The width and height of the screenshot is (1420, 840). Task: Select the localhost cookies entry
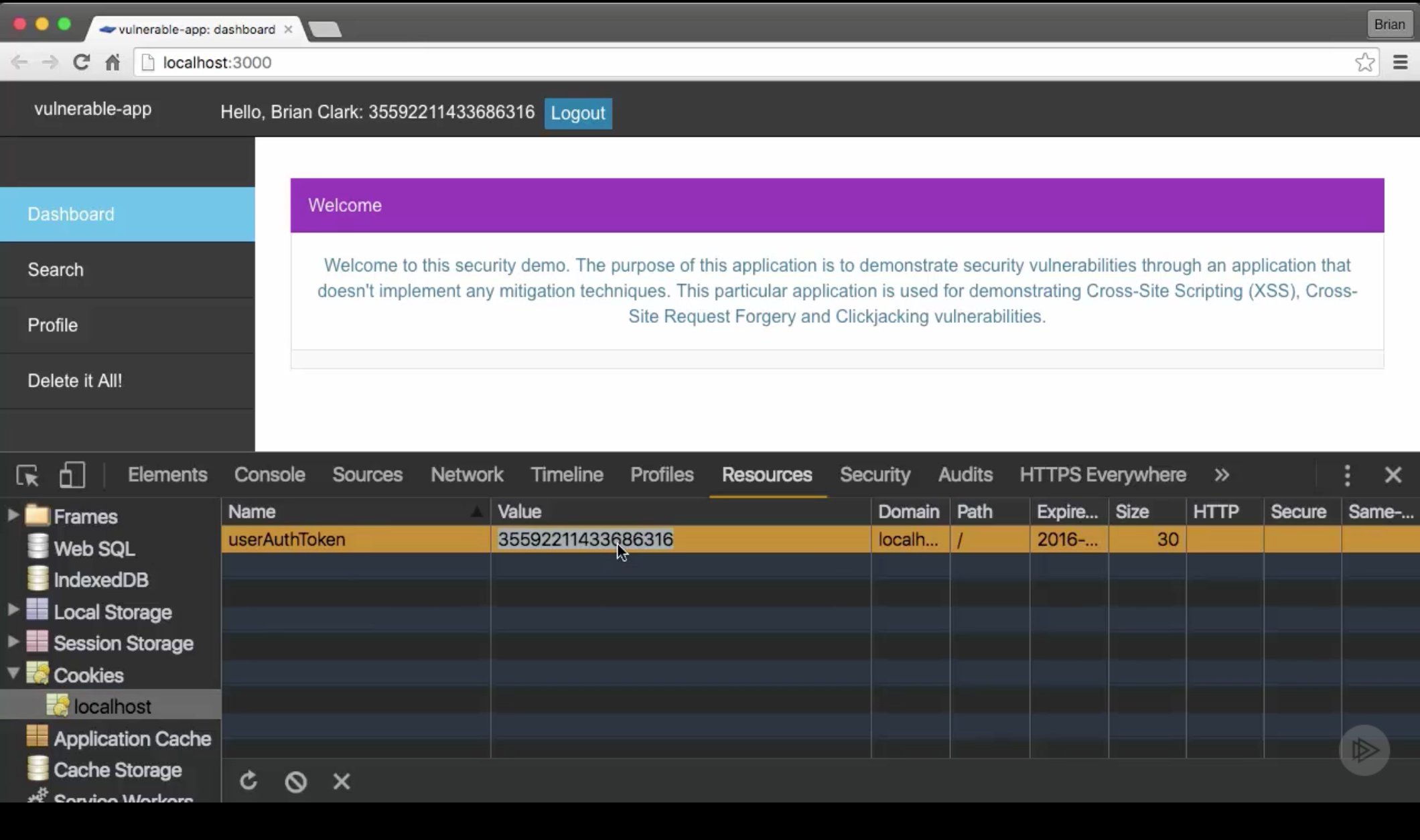[x=112, y=706]
